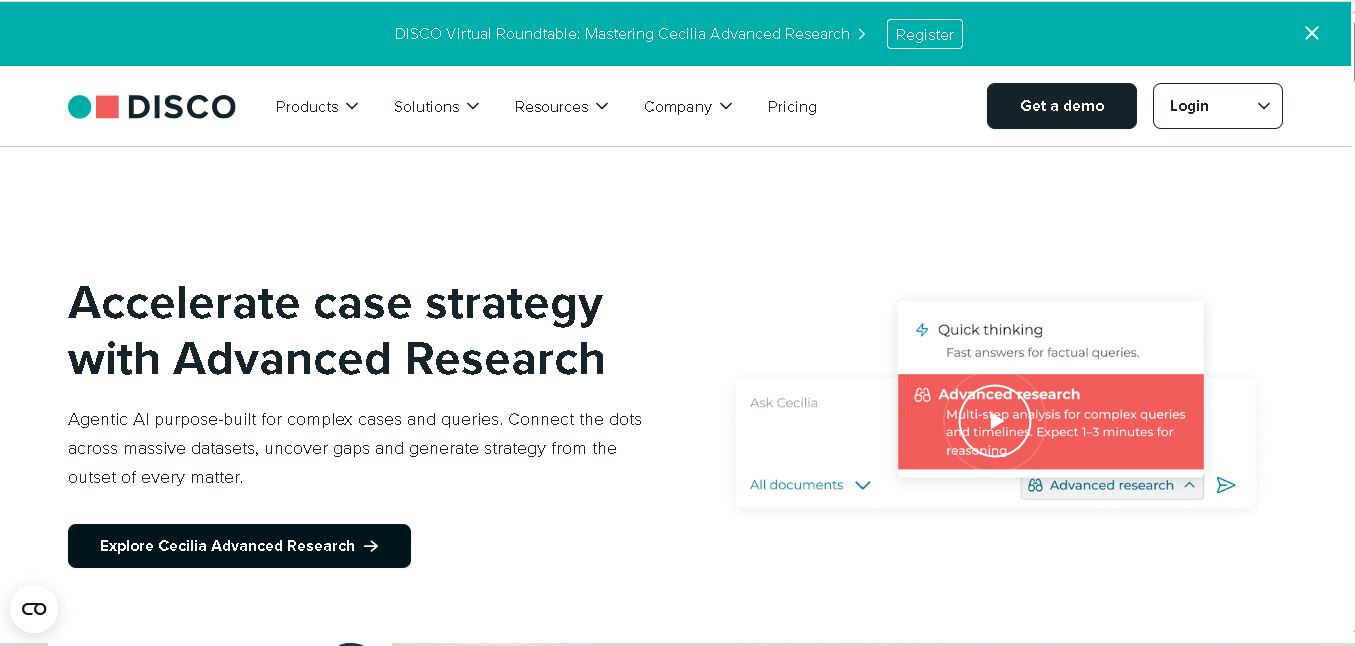This screenshot has width=1355, height=646.
Task: Expand the Solutions menu
Action: (x=436, y=106)
